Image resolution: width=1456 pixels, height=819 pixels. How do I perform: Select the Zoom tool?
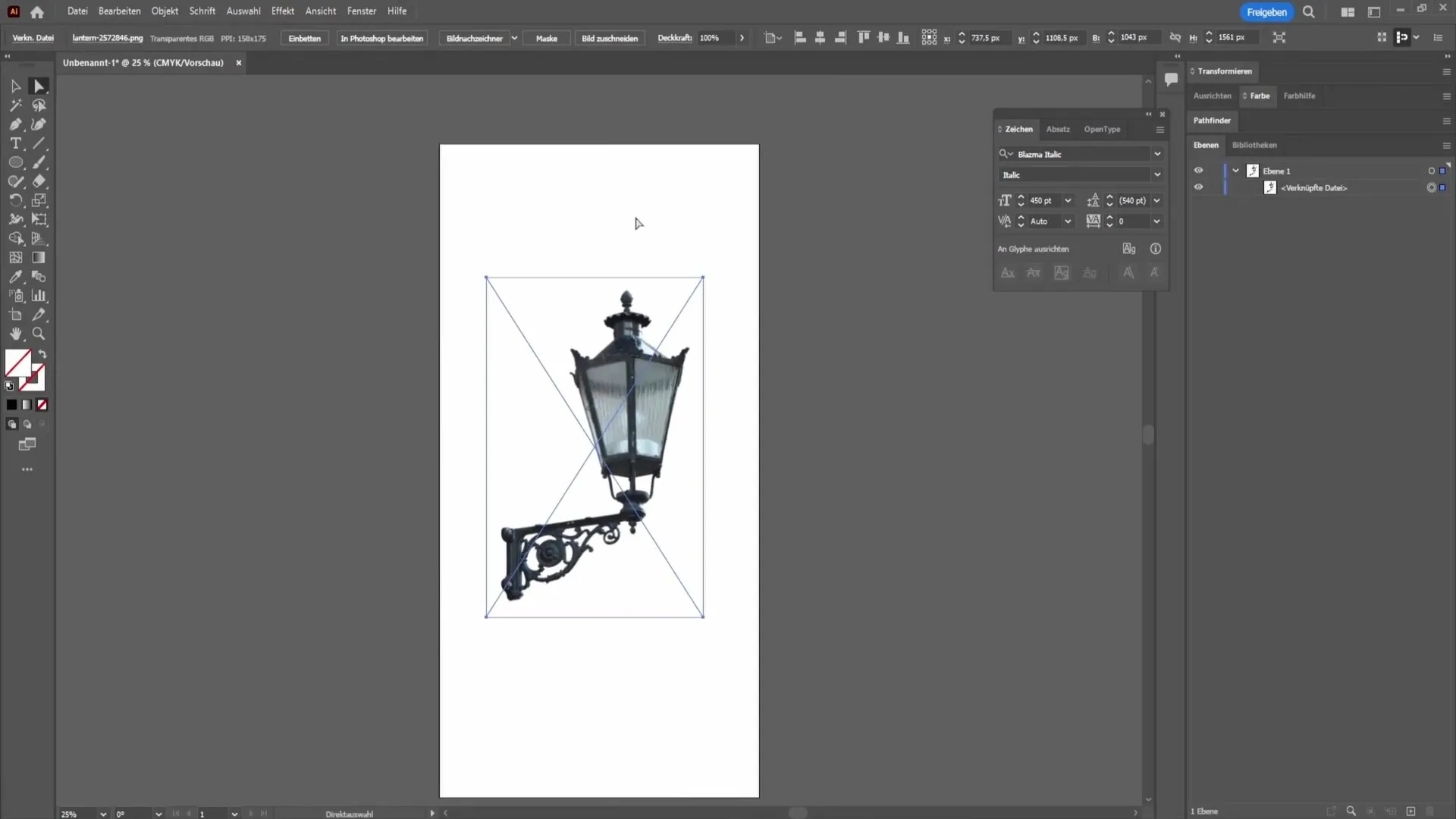pyautogui.click(x=39, y=334)
